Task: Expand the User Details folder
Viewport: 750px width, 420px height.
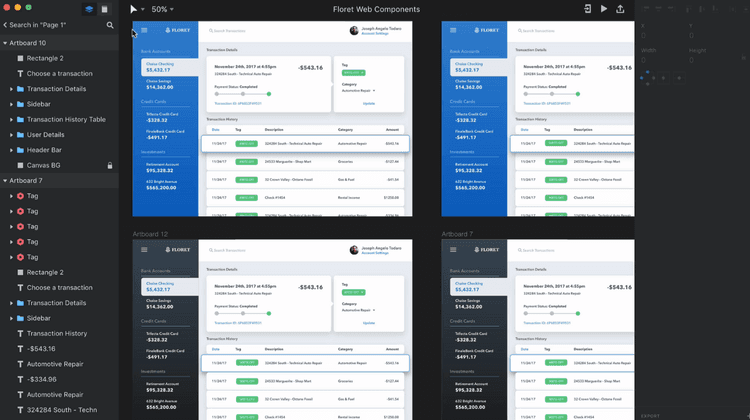Action: click(x=11, y=134)
